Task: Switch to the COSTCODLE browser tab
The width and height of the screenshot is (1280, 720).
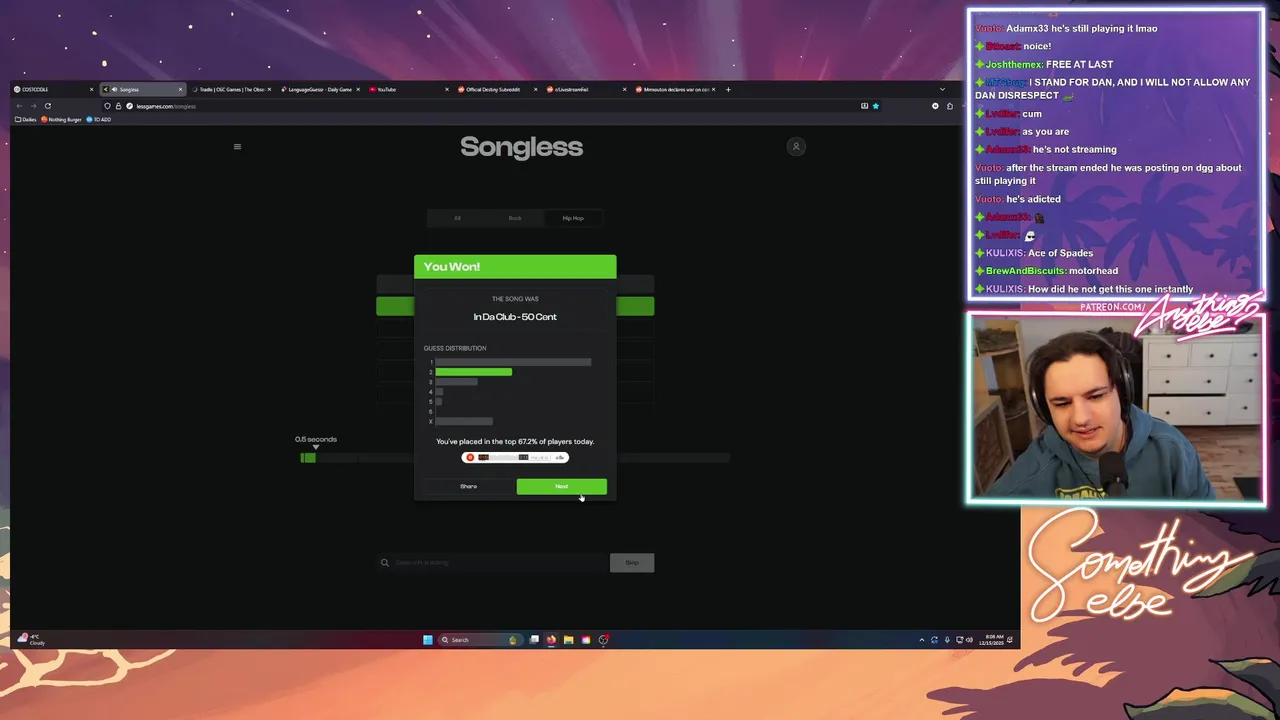Action: pyautogui.click(x=53, y=89)
